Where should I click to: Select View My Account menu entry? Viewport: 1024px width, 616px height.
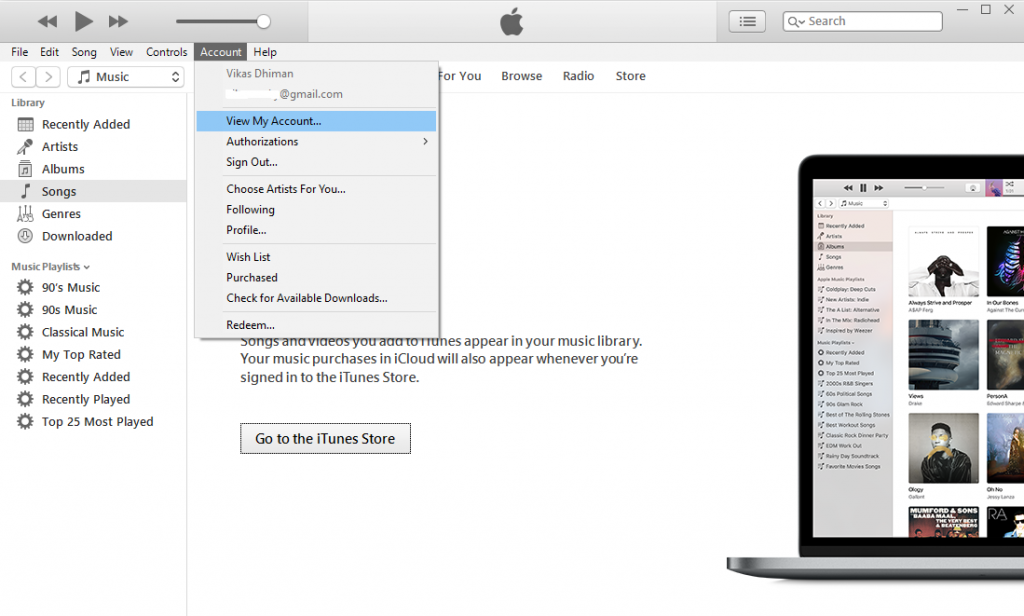point(316,121)
